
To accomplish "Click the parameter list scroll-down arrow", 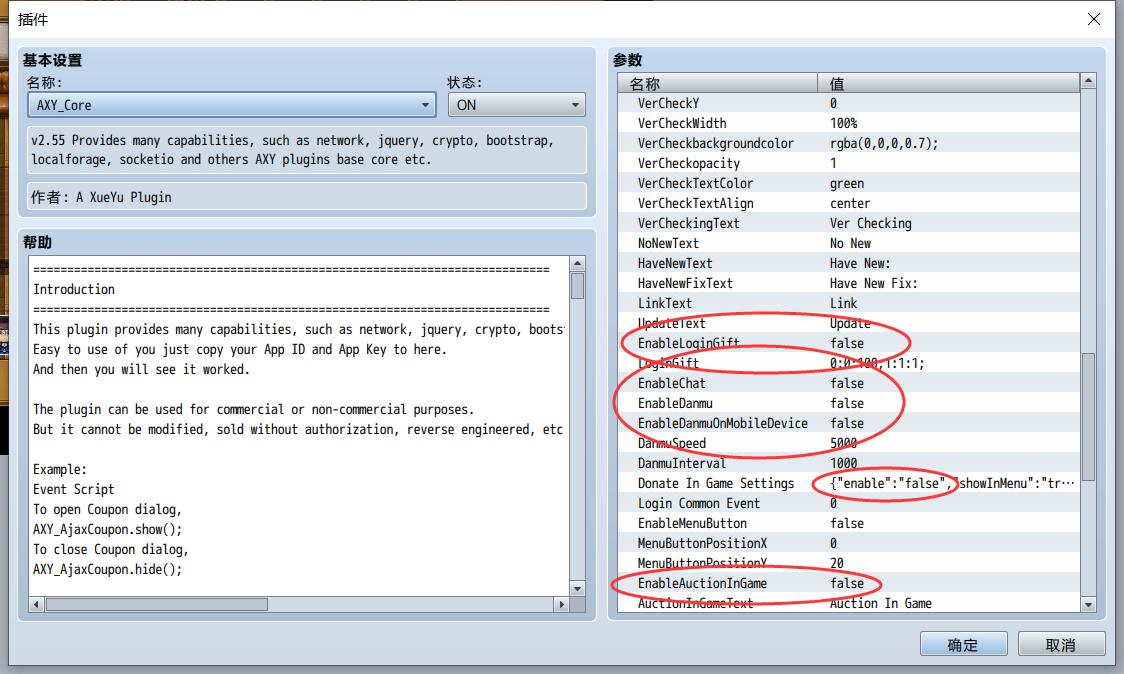I will 1088,604.
